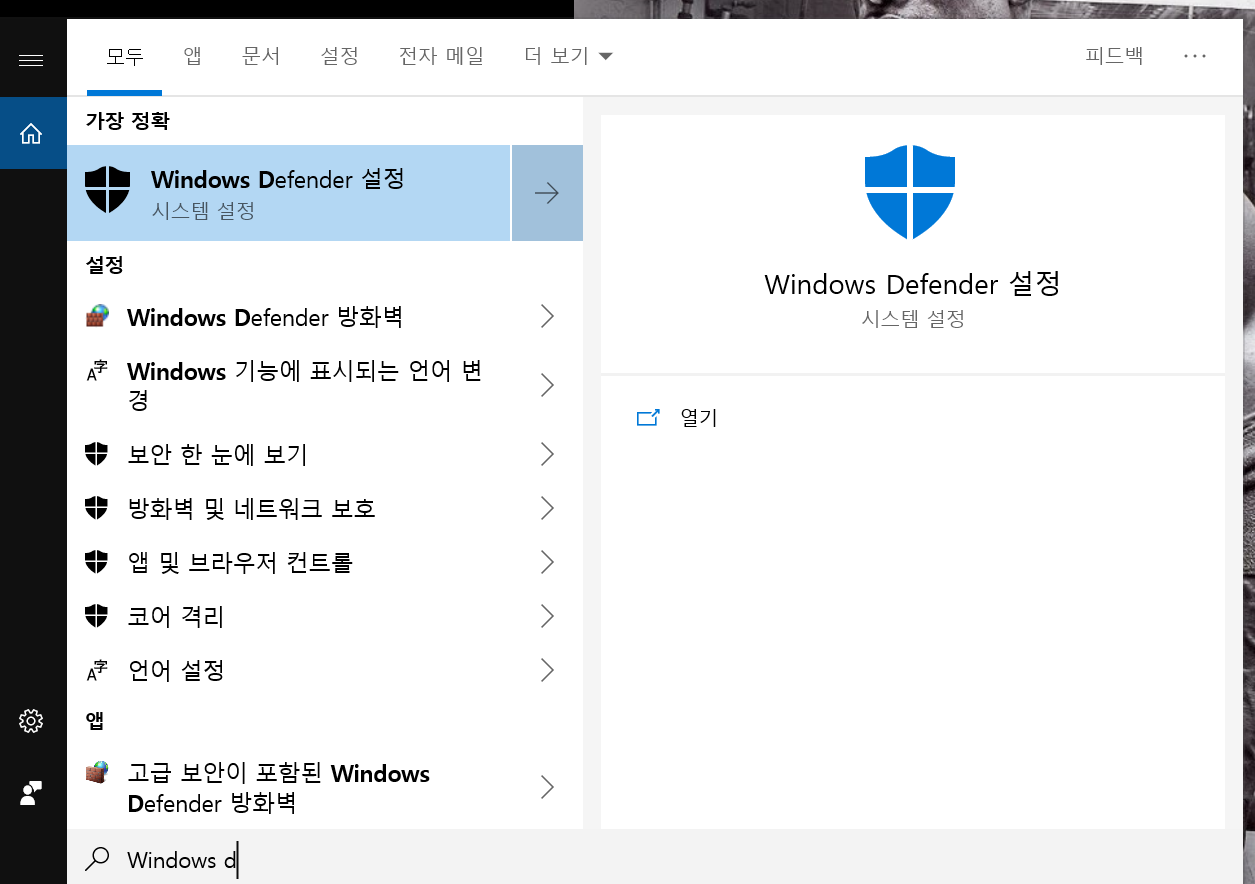Click the shield icon beside 코어 격리
Viewport: 1255px width, 884px height.
tap(96, 616)
